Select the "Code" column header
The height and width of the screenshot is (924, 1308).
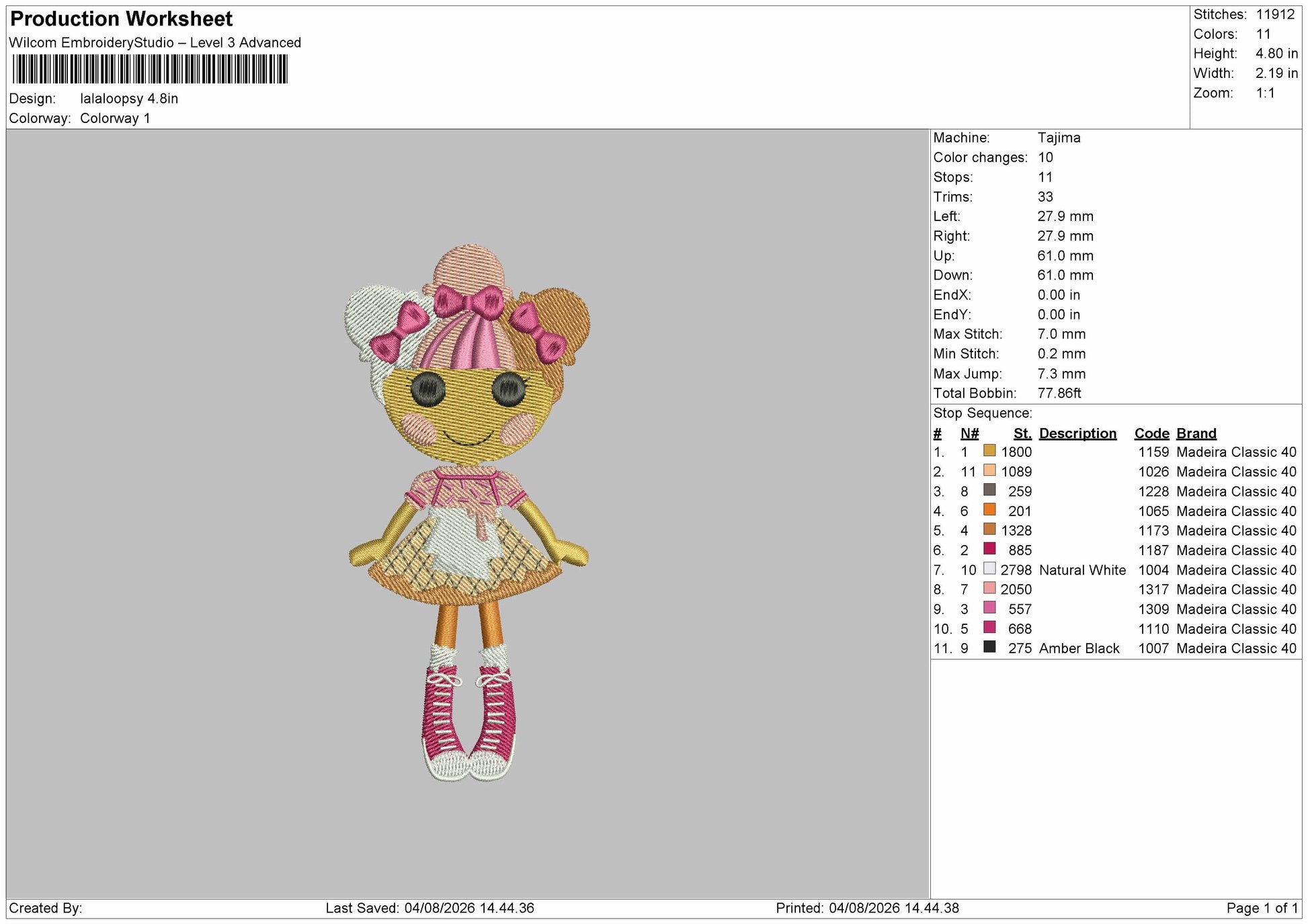tap(1151, 433)
